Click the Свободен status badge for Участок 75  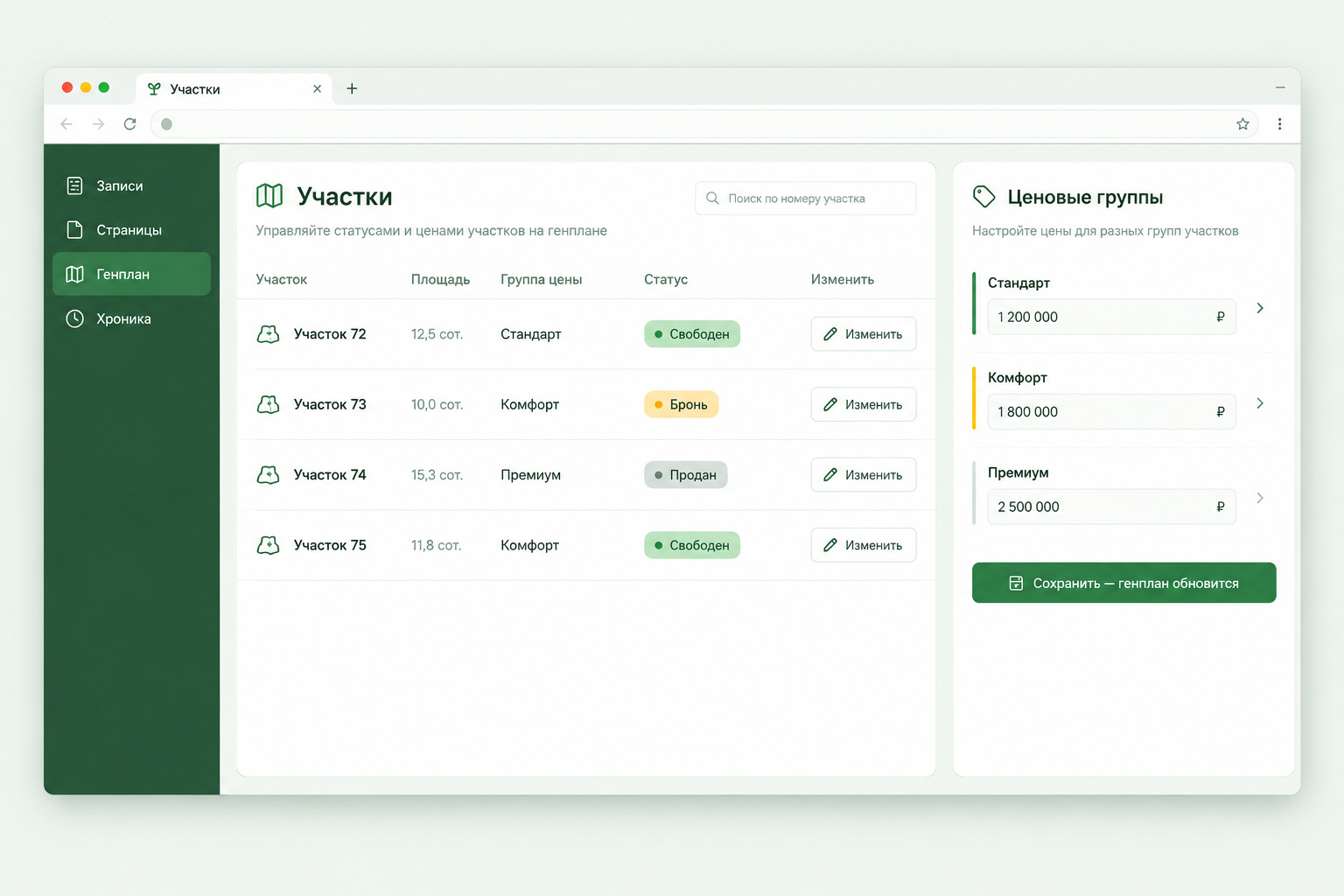[x=692, y=545]
